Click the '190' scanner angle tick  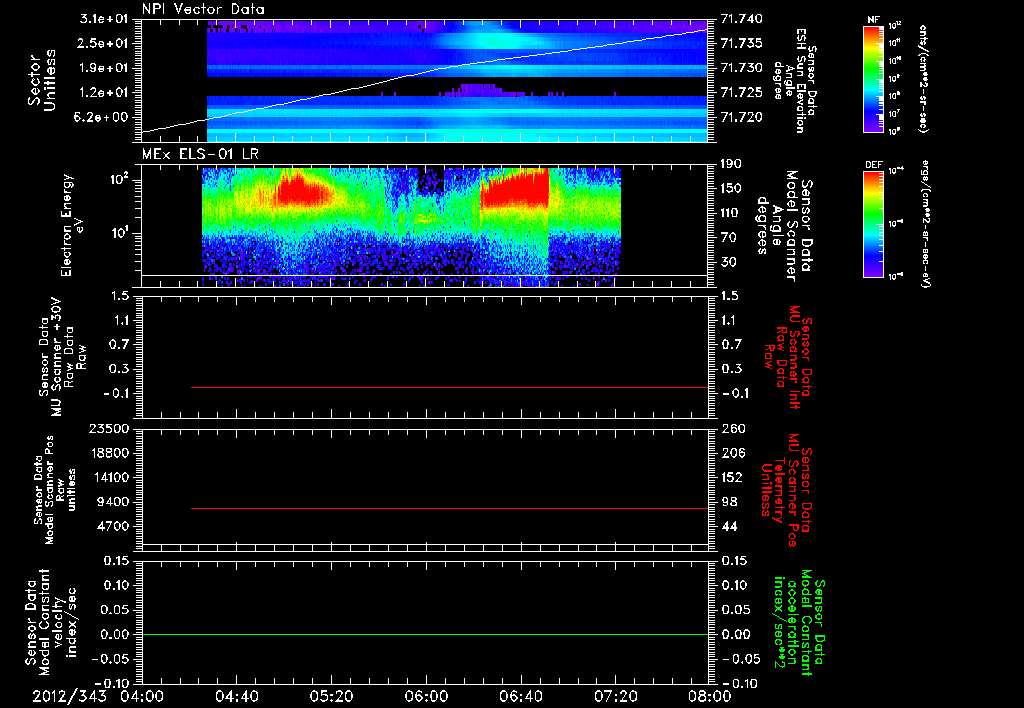point(731,164)
